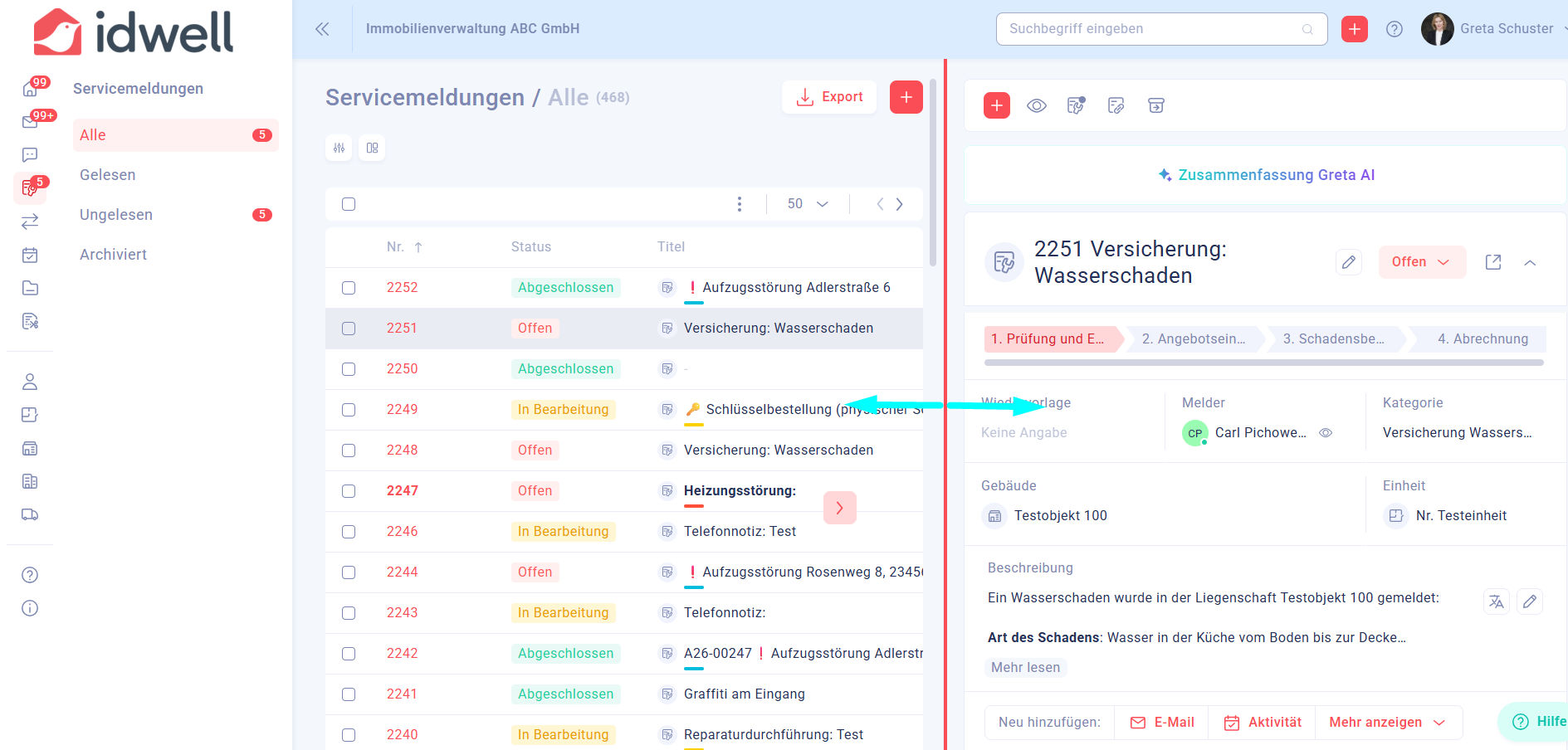Open the Offen status dropdown

tap(1422, 262)
